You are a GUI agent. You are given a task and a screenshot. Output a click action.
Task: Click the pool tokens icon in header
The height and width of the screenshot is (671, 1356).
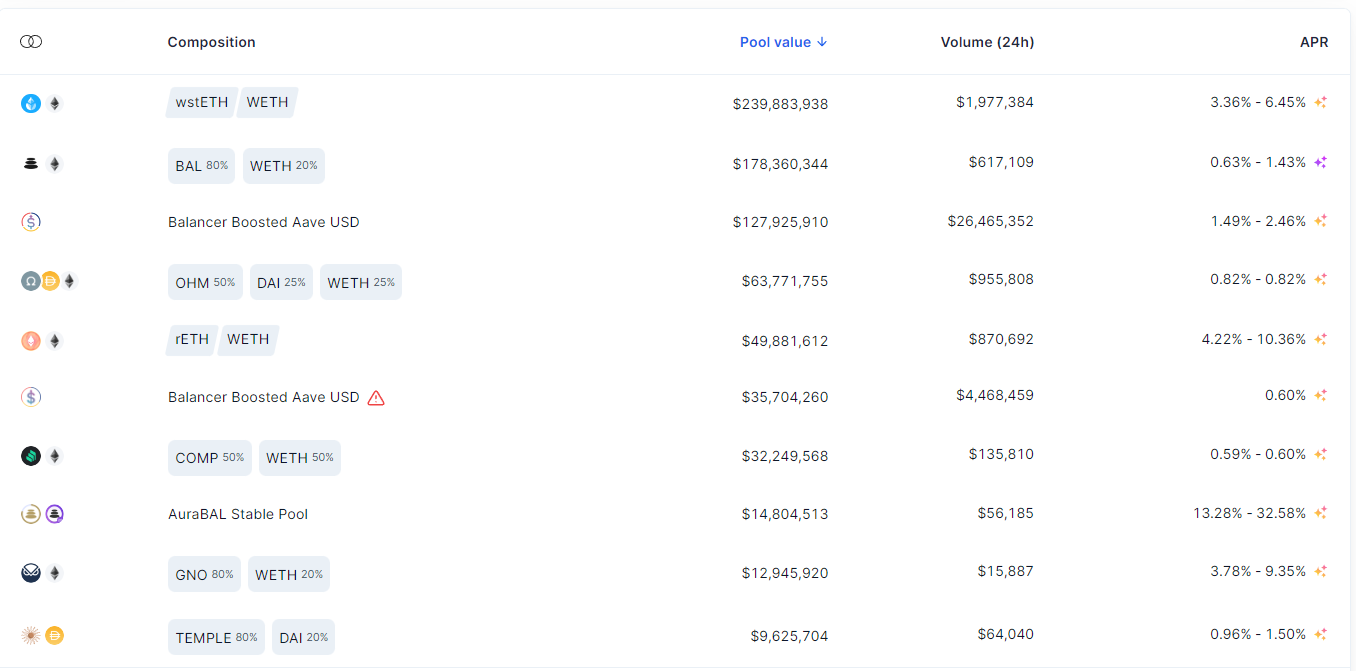pyautogui.click(x=31, y=42)
